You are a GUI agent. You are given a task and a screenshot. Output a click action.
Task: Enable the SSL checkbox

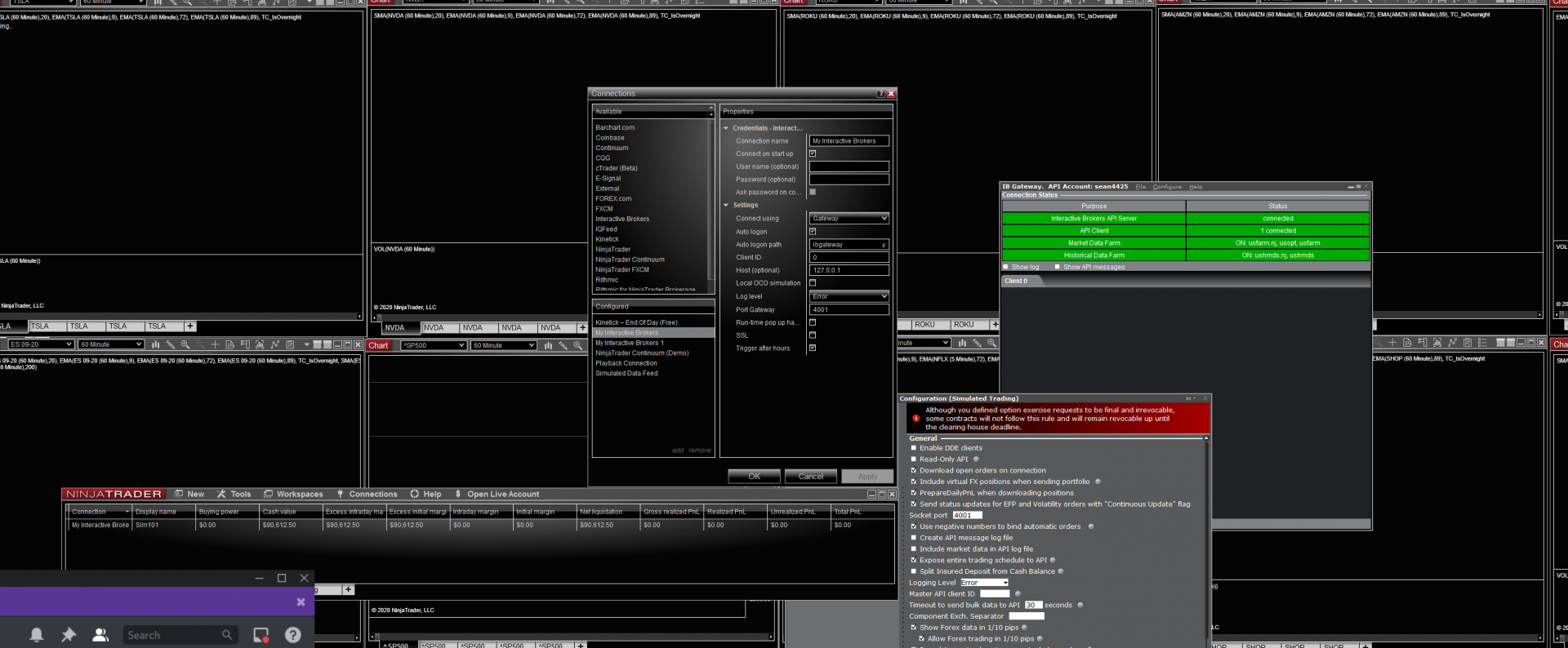coord(813,335)
